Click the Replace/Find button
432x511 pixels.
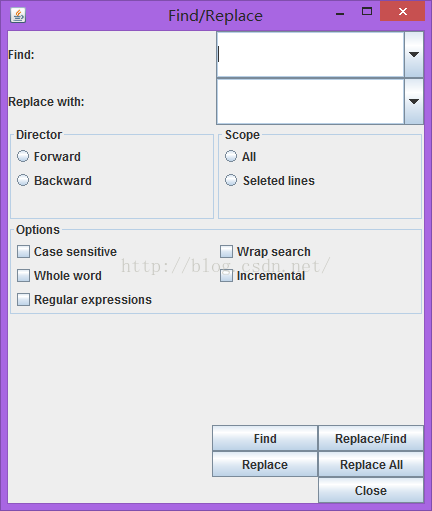point(371,438)
